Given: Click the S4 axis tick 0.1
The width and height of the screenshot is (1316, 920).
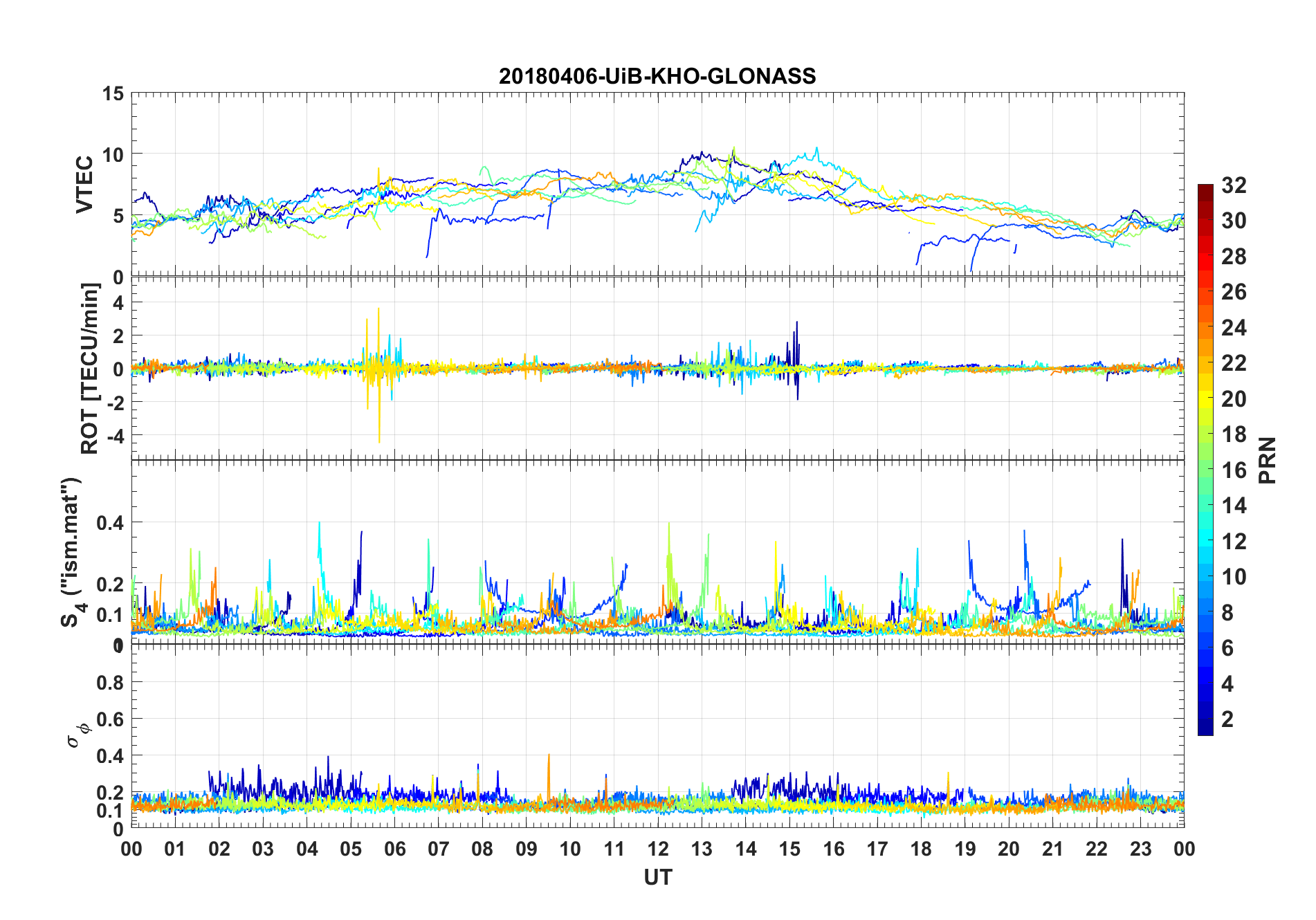Looking at the screenshot, I should [111, 614].
